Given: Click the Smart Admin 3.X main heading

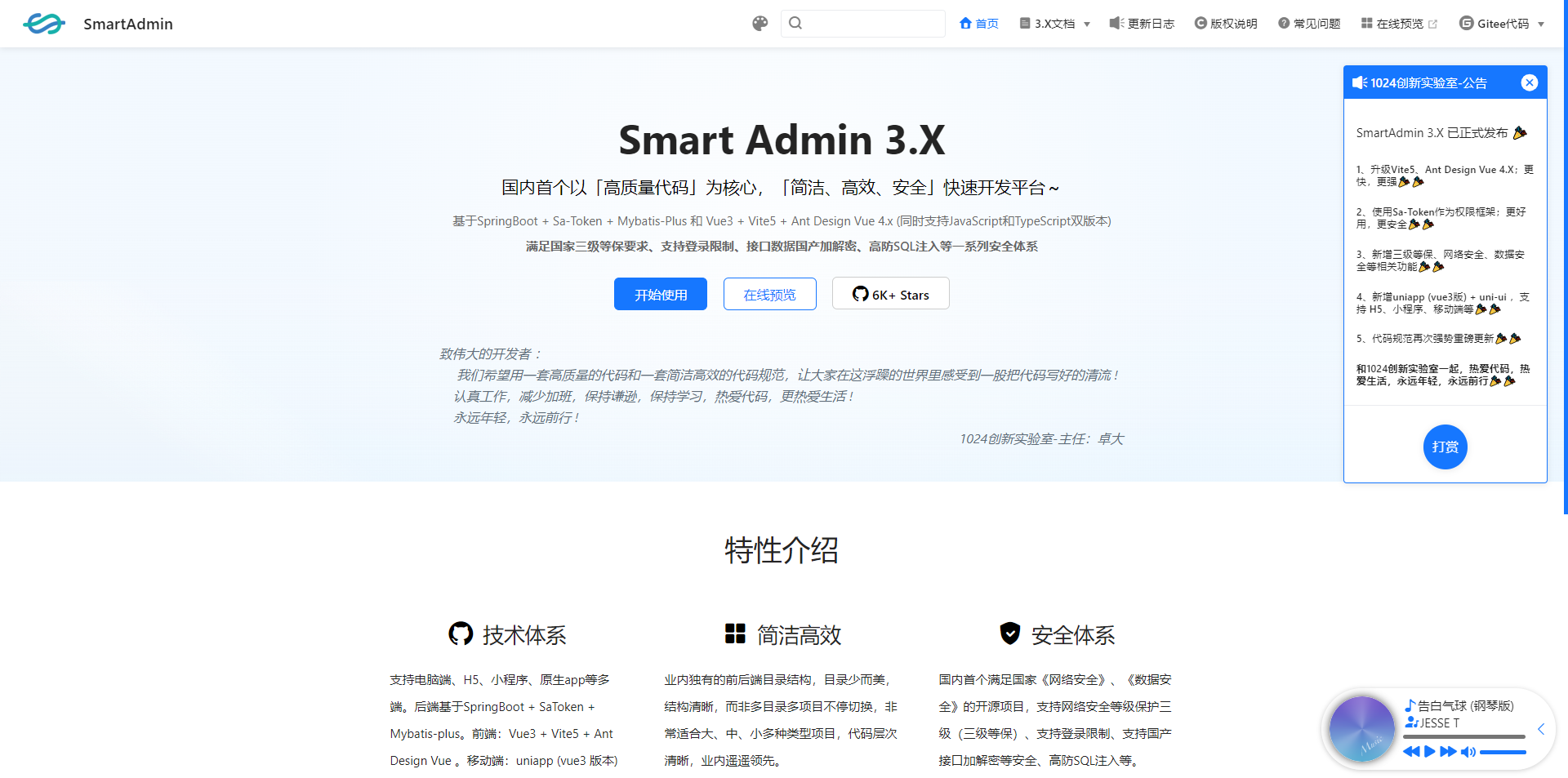Looking at the screenshot, I should (782, 140).
